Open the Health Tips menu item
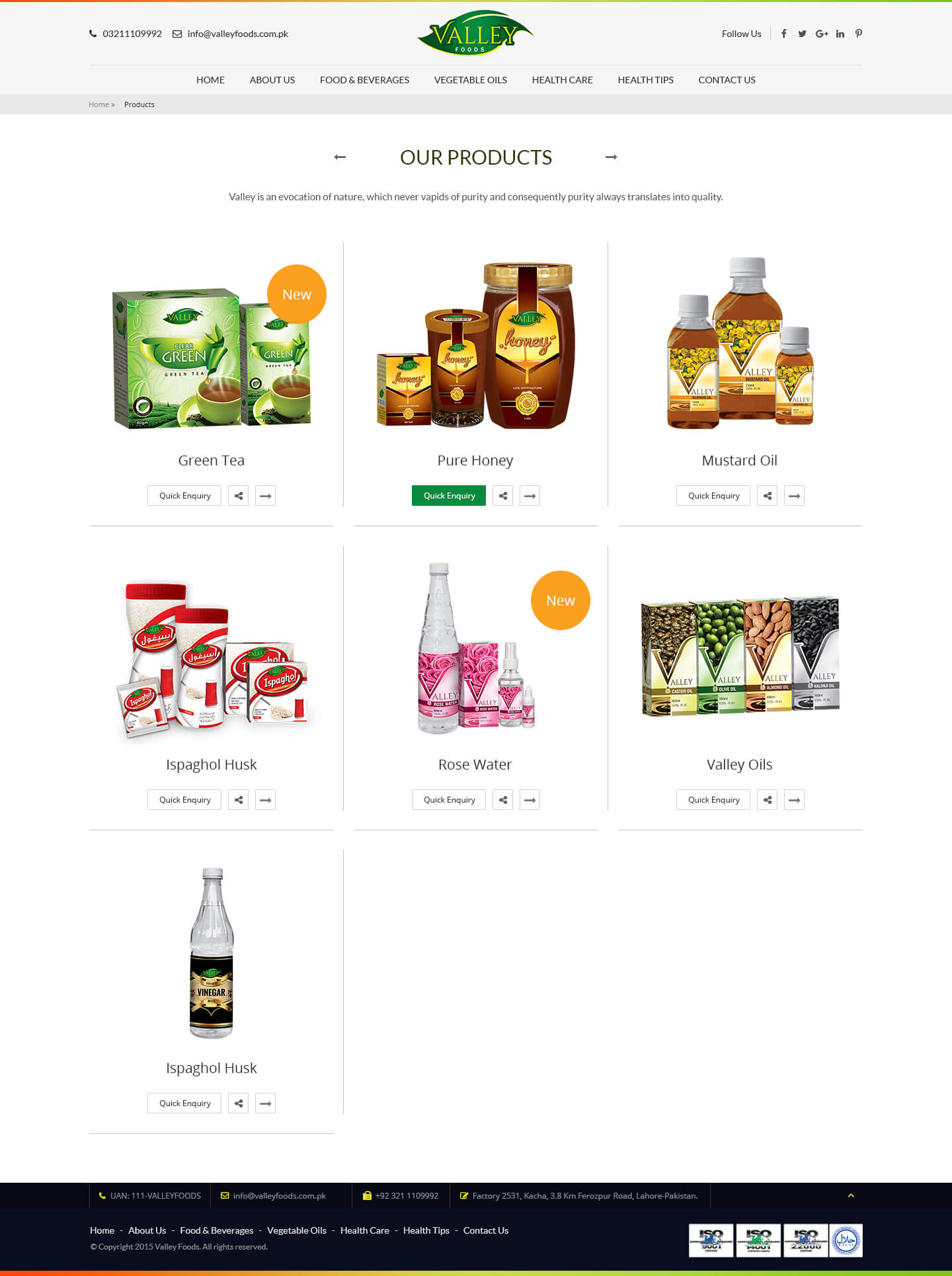Image resolution: width=952 pixels, height=1276 pixels. click(646, 80)
